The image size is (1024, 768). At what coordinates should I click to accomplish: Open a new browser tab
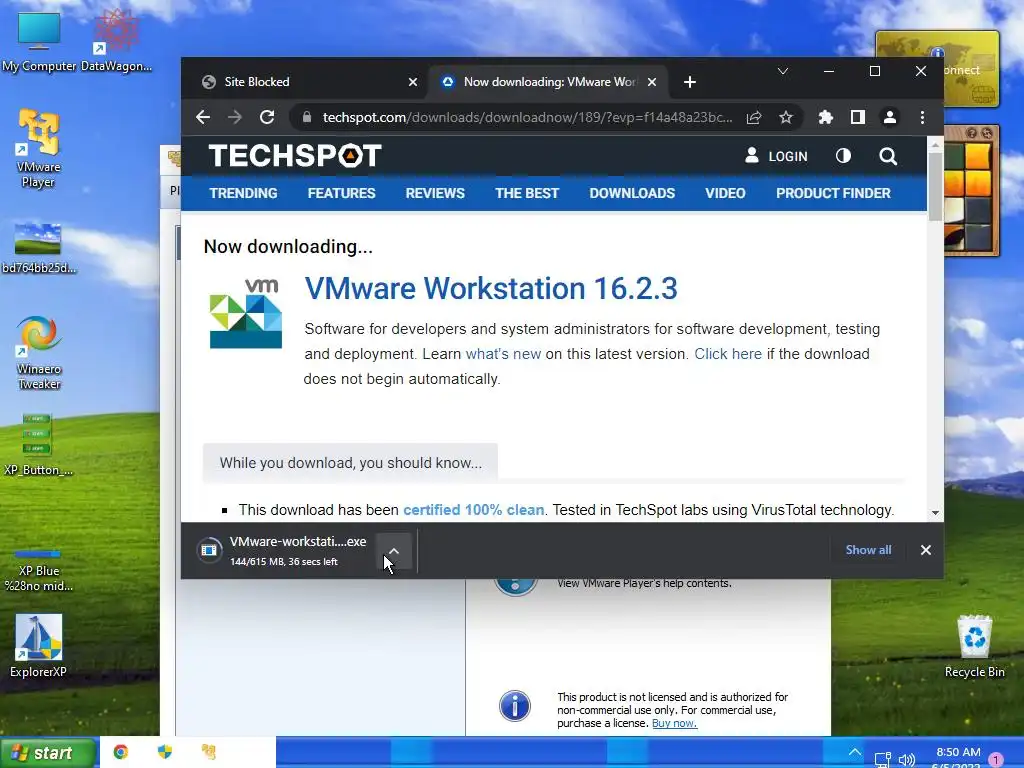(x=690, y=82)
